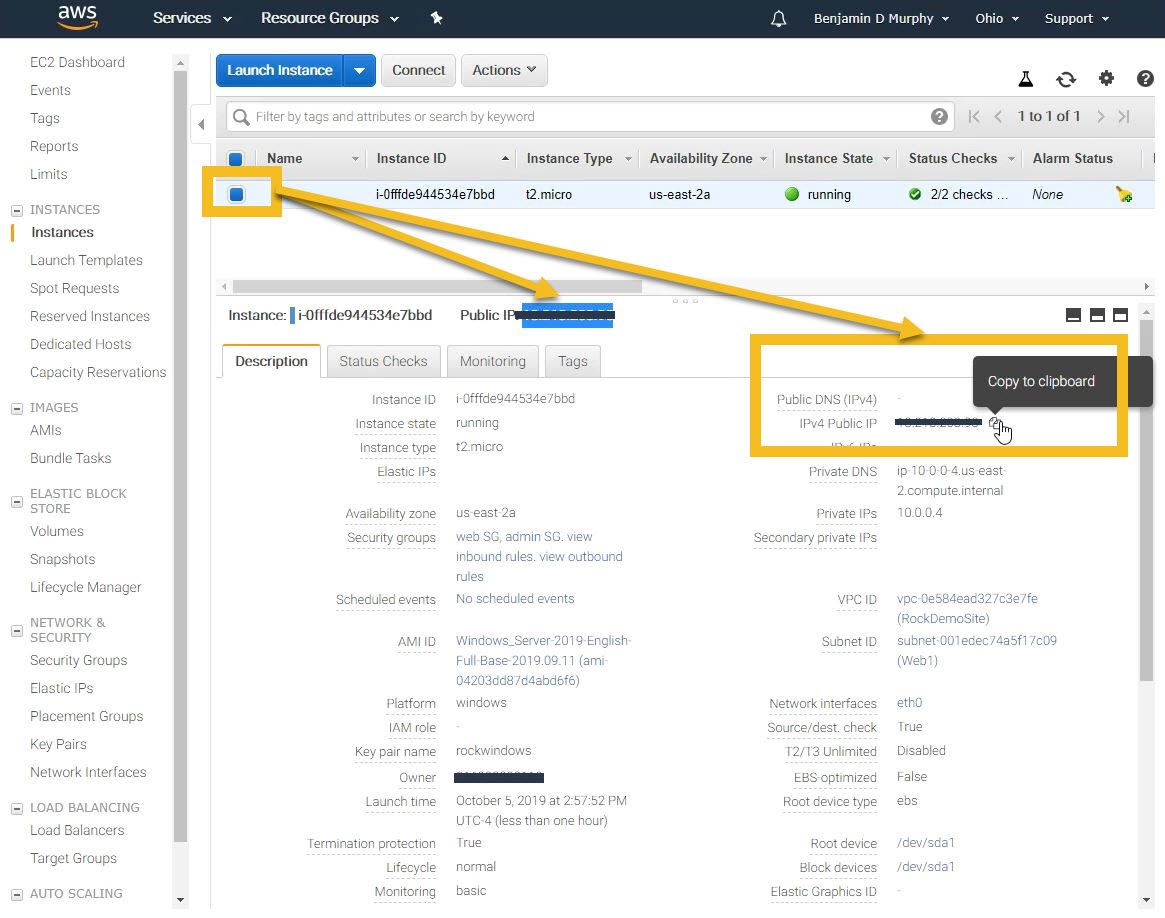
Task: Open the pin shortcuts star icon
Action: point(437,18)
